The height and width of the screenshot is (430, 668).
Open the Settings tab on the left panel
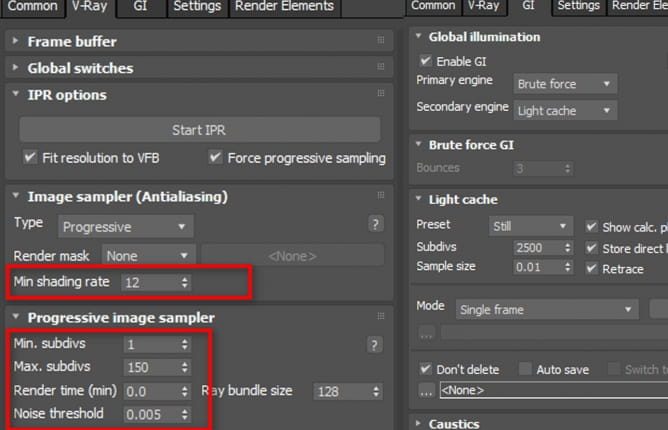click(196, 7)
